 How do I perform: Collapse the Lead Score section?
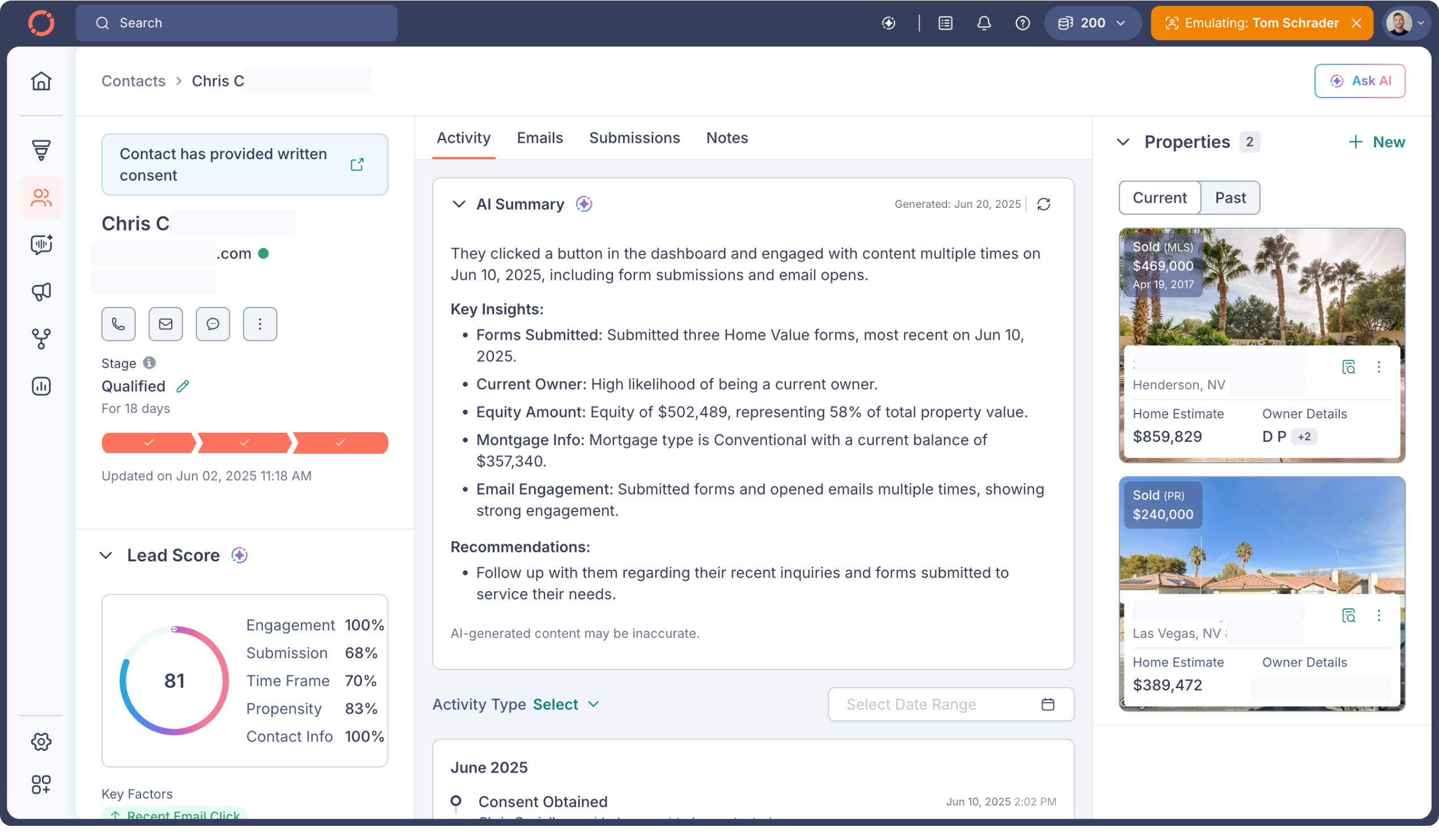coord(105,556)
